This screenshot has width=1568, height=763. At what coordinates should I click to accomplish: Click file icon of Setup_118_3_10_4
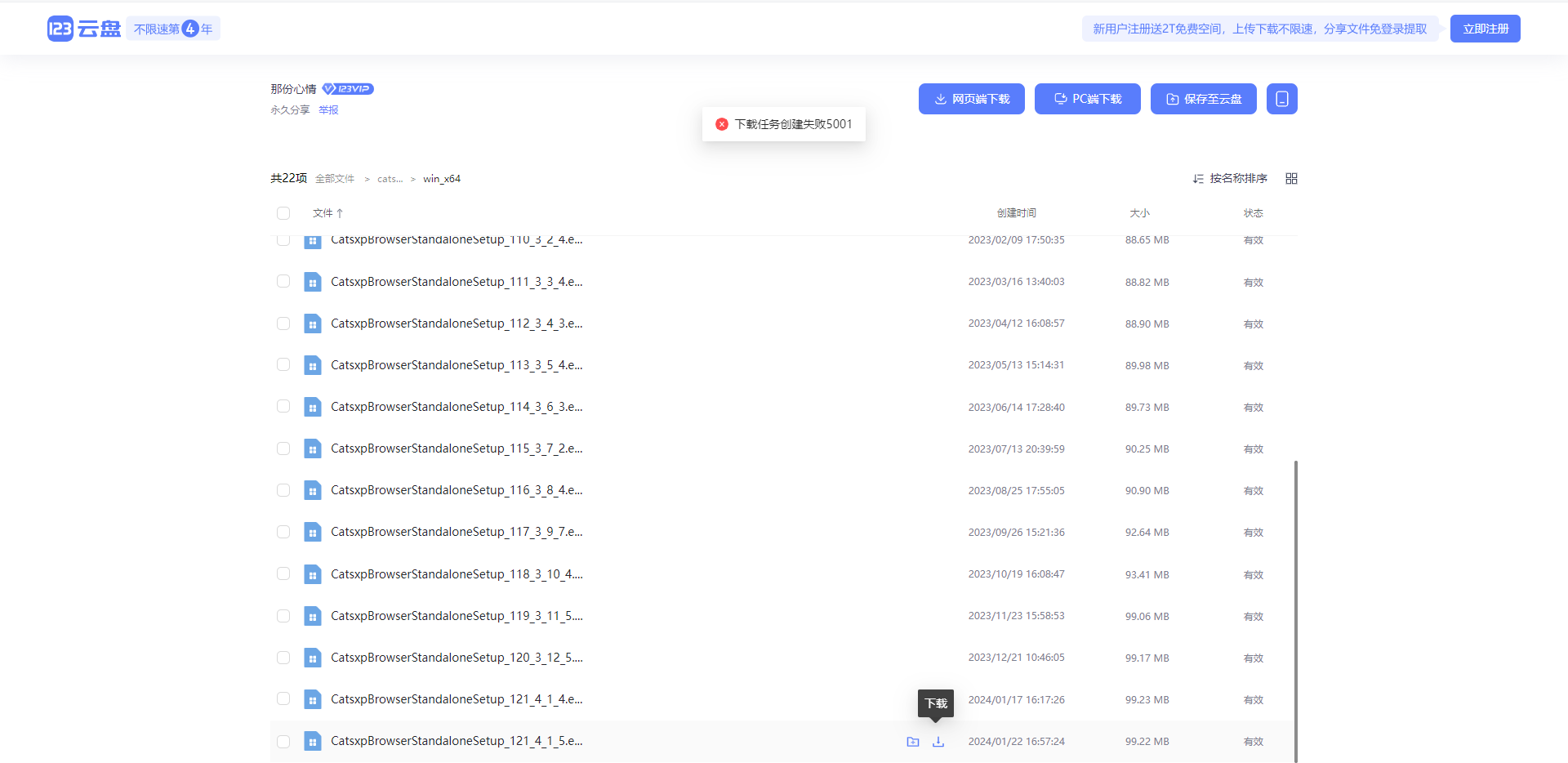313,574
